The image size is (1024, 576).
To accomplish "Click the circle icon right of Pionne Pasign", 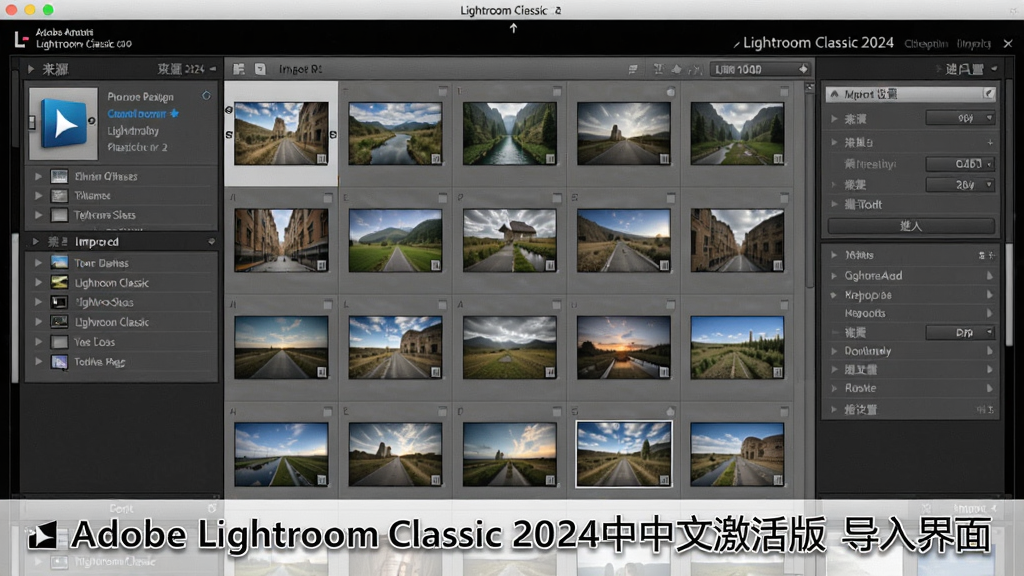I will click(206, 96).
